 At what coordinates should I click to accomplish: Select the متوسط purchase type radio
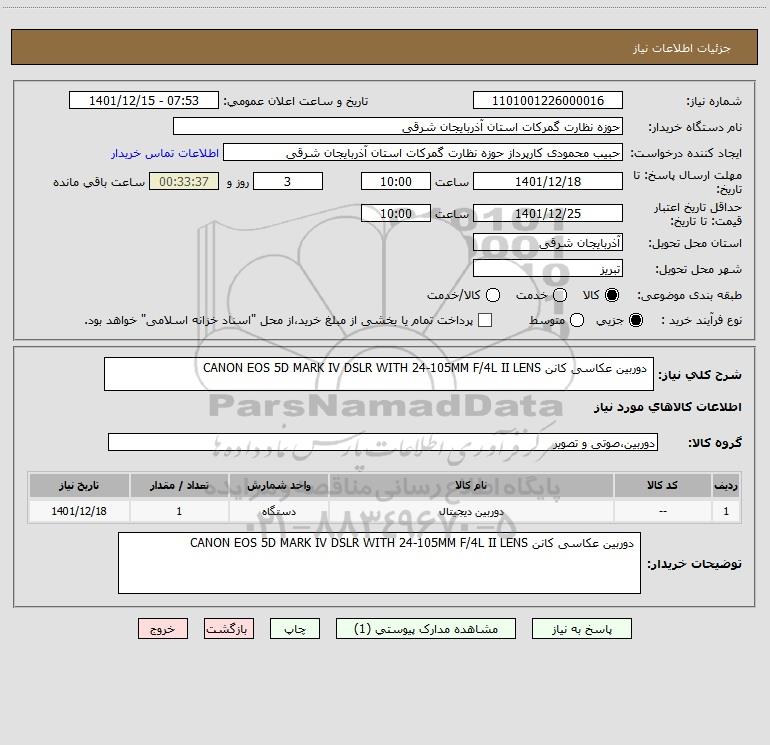click(x=577, y=320)
